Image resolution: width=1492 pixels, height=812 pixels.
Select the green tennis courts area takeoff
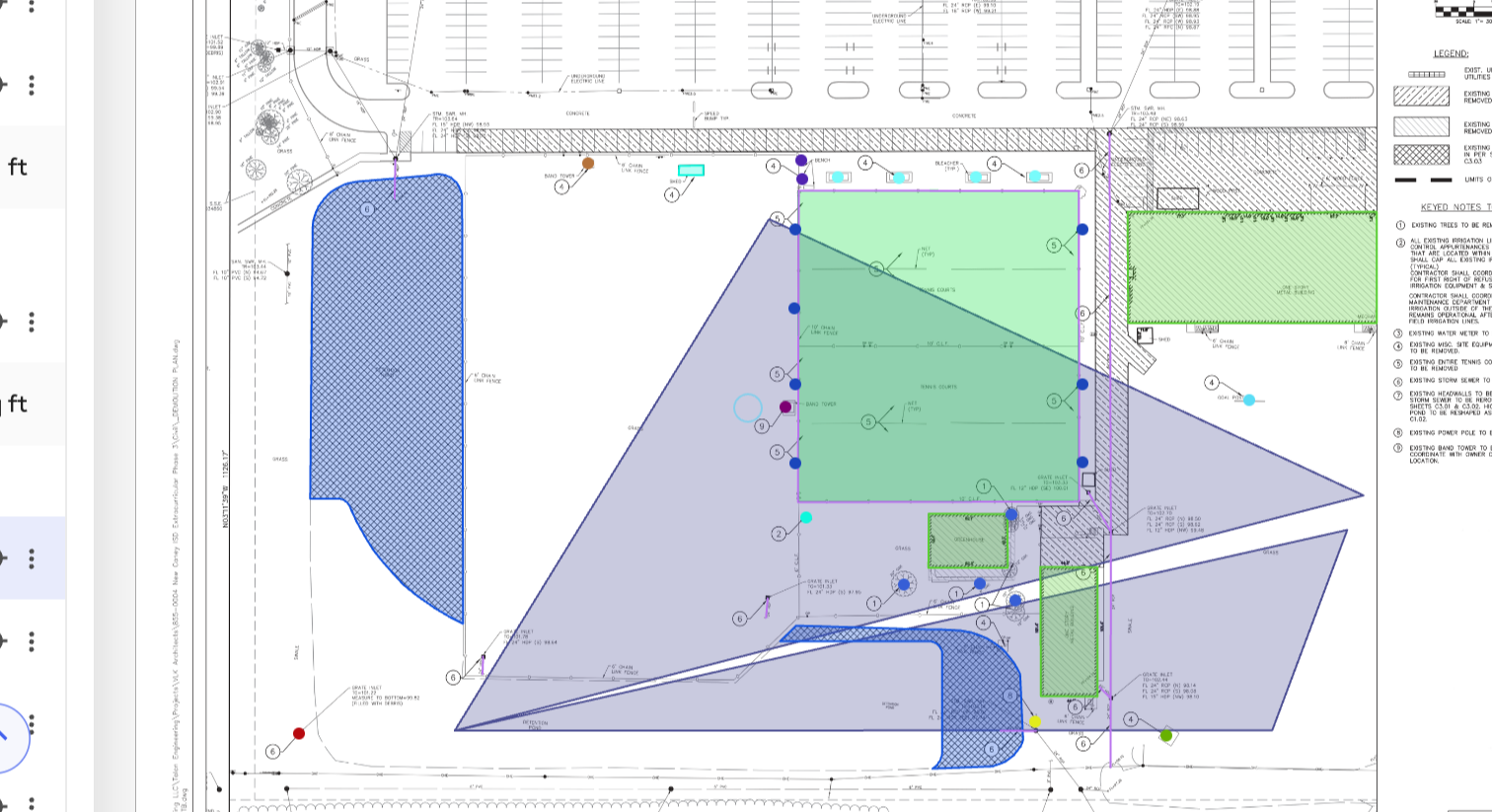click(937, 347)
